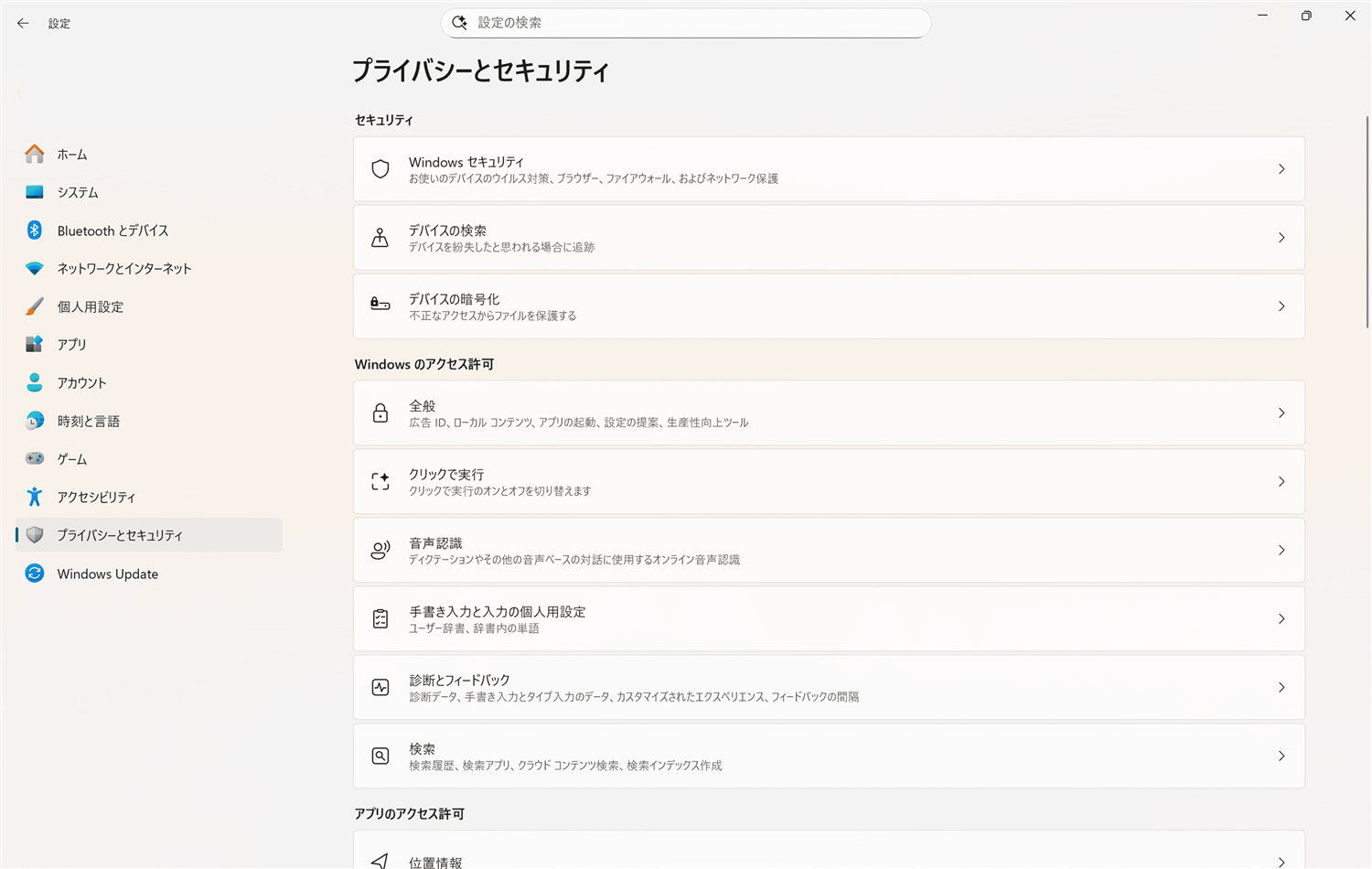Click the クリックで実行 description text
Image resolution: width=1372 pixels, height=869 pixels.
tap(499, 491)
